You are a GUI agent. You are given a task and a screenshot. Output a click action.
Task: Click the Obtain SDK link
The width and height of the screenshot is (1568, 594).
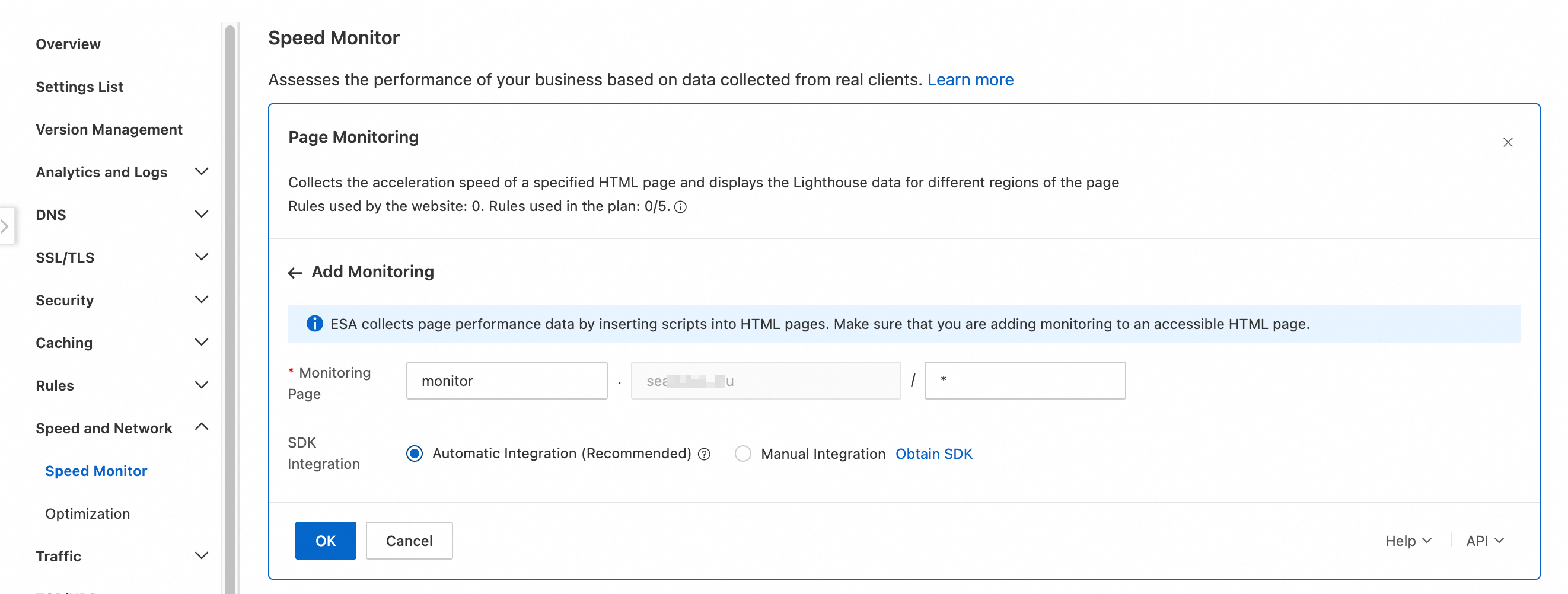point(933,454)
